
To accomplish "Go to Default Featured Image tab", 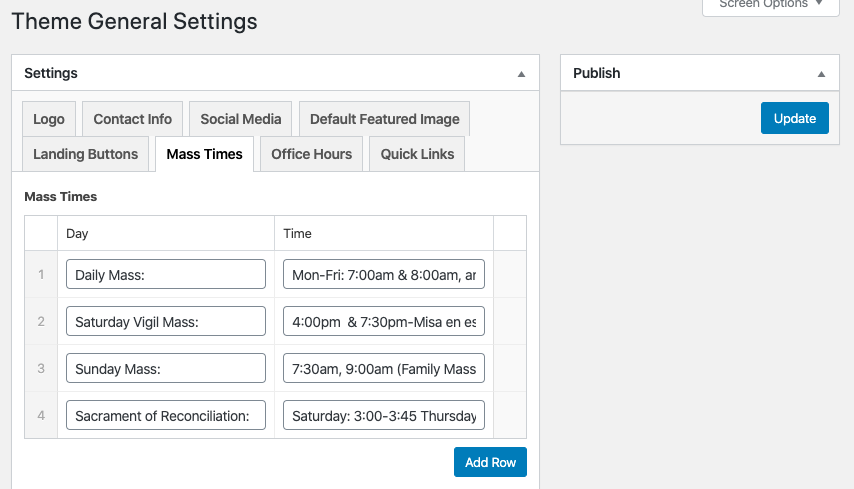I will pyautogui.click(x=385, y=119).
